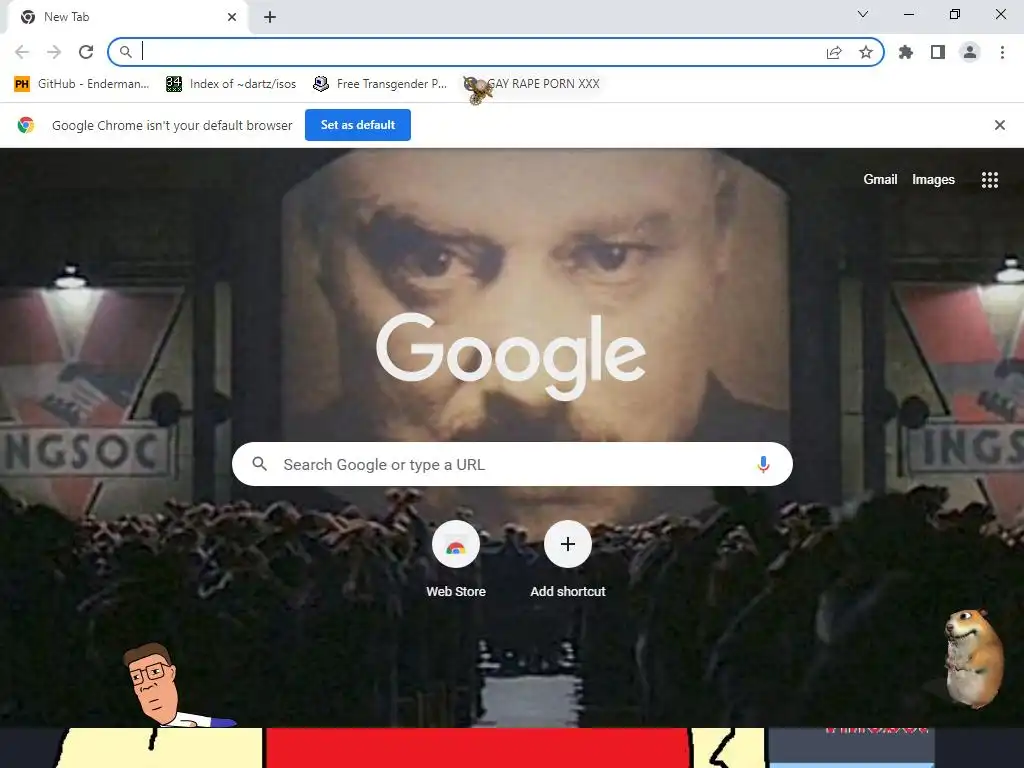Click the Chrome logo in the infobar
Screen dimensions: 1024x768
pos(26,125)
